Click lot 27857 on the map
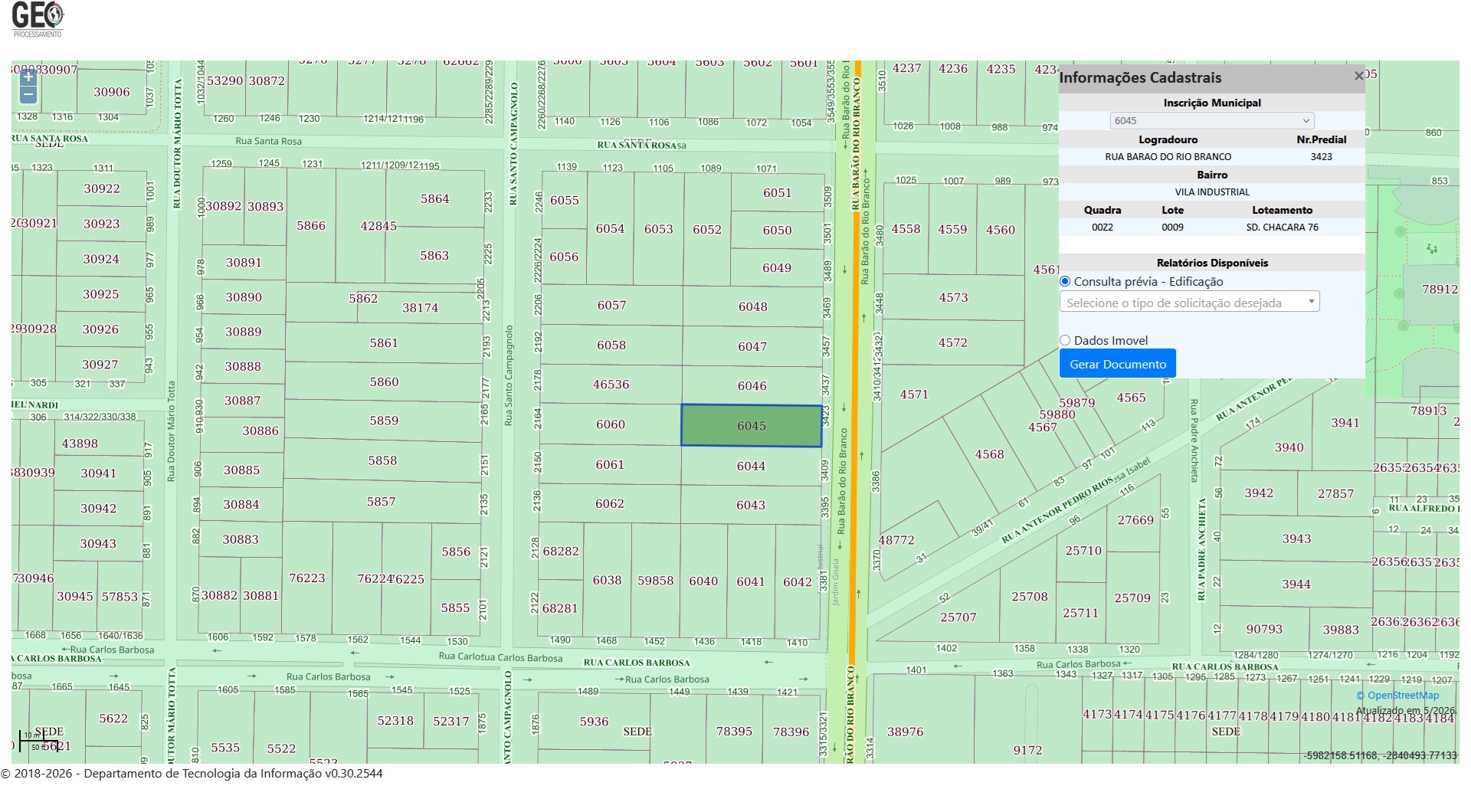The height and width of the screenshot is (812, 1471). click(1336, 494)
